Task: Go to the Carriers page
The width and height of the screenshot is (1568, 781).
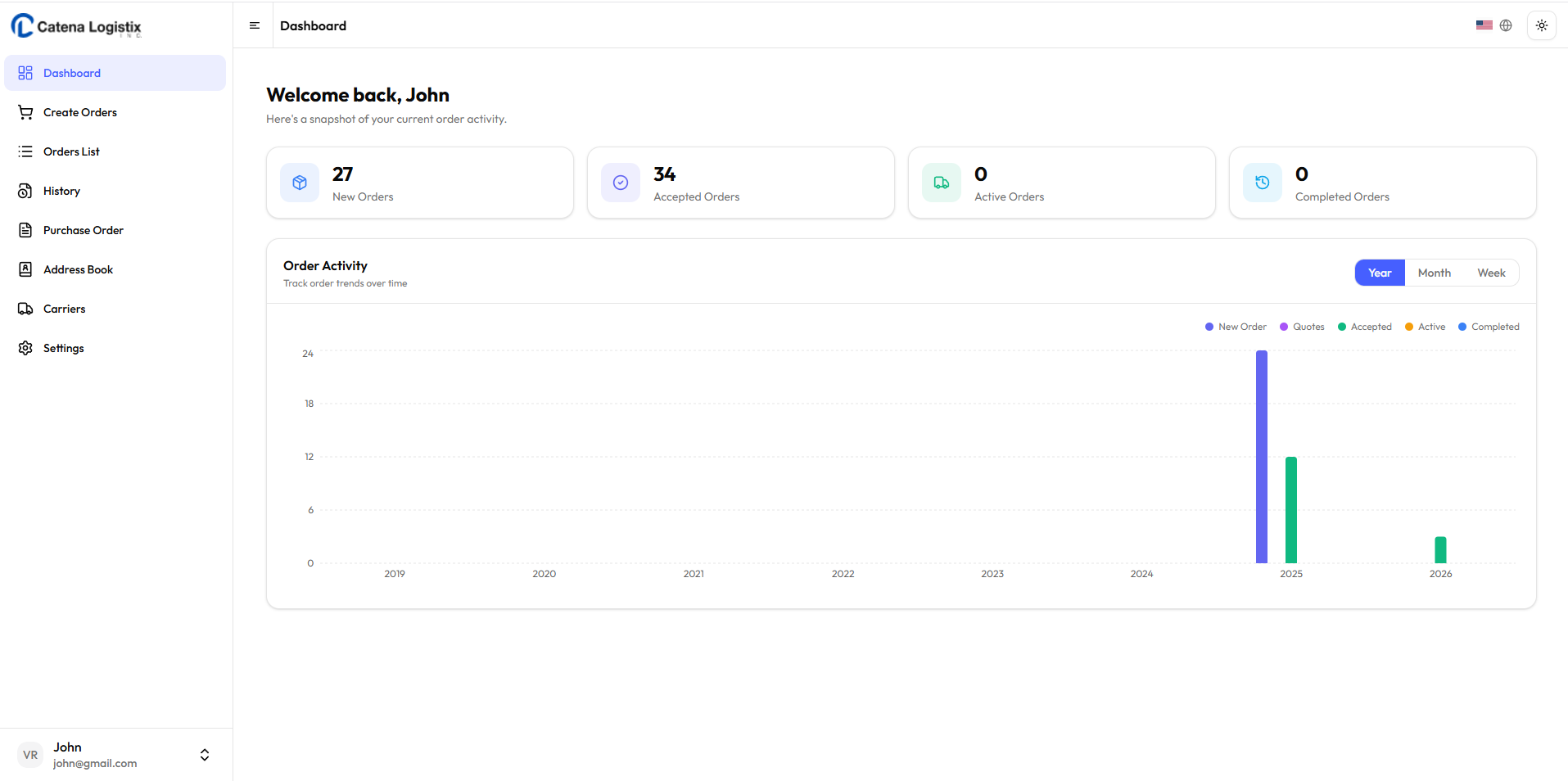Action: click(x=115, y=309)
